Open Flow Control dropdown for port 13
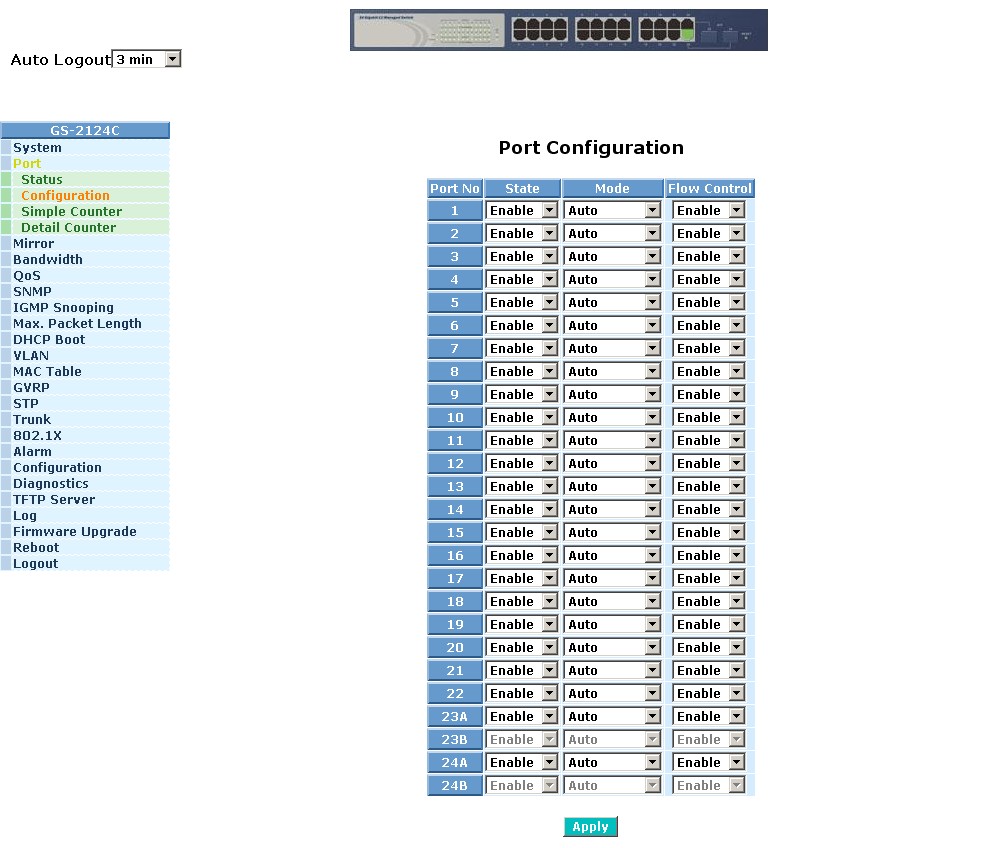The width and height of the screenshot is (1006, 848). point(708,486)
